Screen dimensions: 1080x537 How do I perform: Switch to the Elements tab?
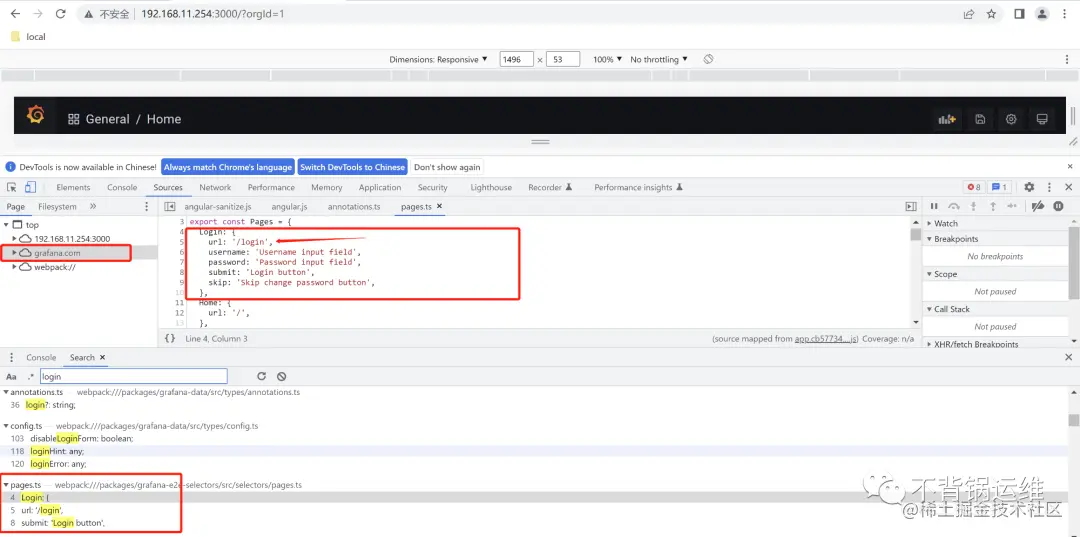(73, 187)
